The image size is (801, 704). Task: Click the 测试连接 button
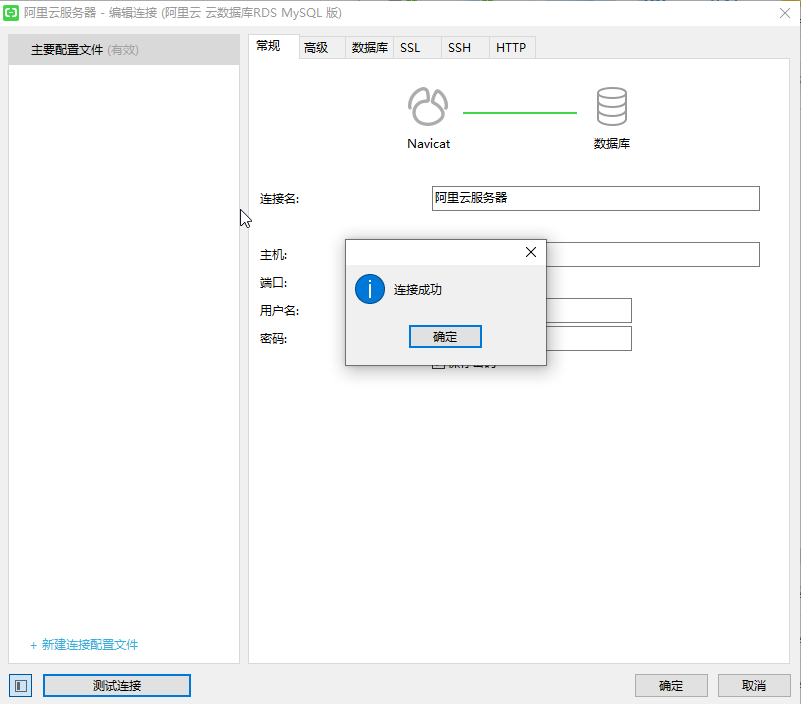(x=117, y=686)
